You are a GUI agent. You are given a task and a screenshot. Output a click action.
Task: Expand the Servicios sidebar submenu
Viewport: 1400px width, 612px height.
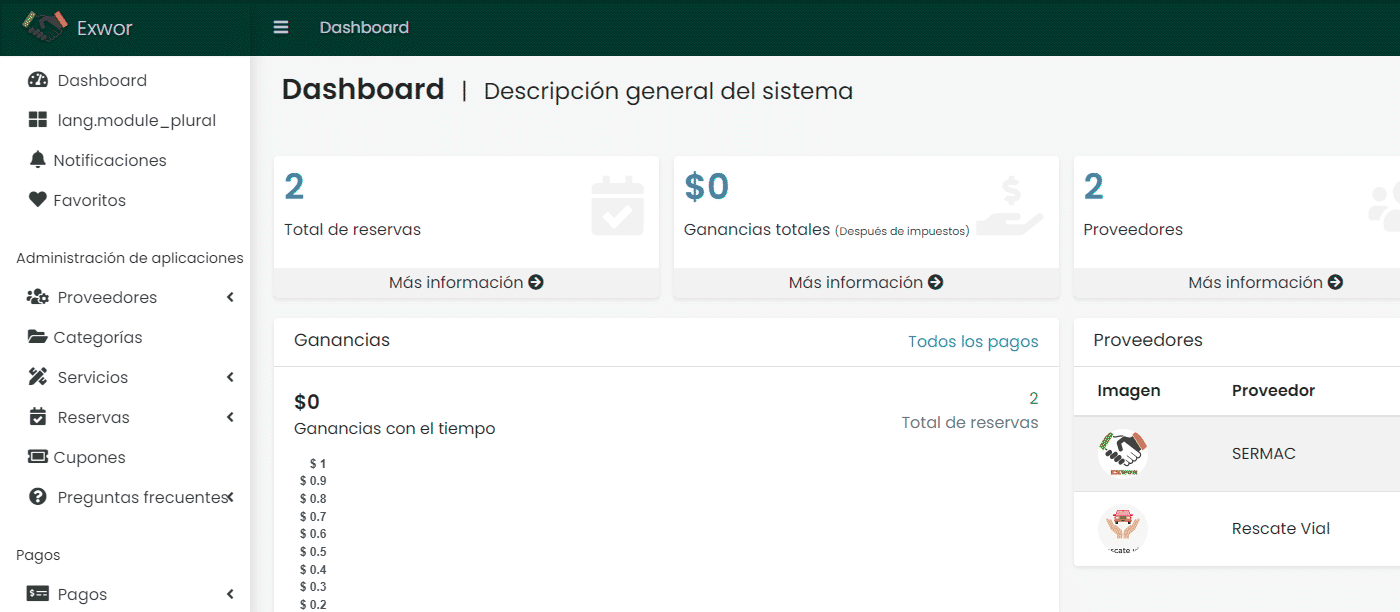(230, 377)
